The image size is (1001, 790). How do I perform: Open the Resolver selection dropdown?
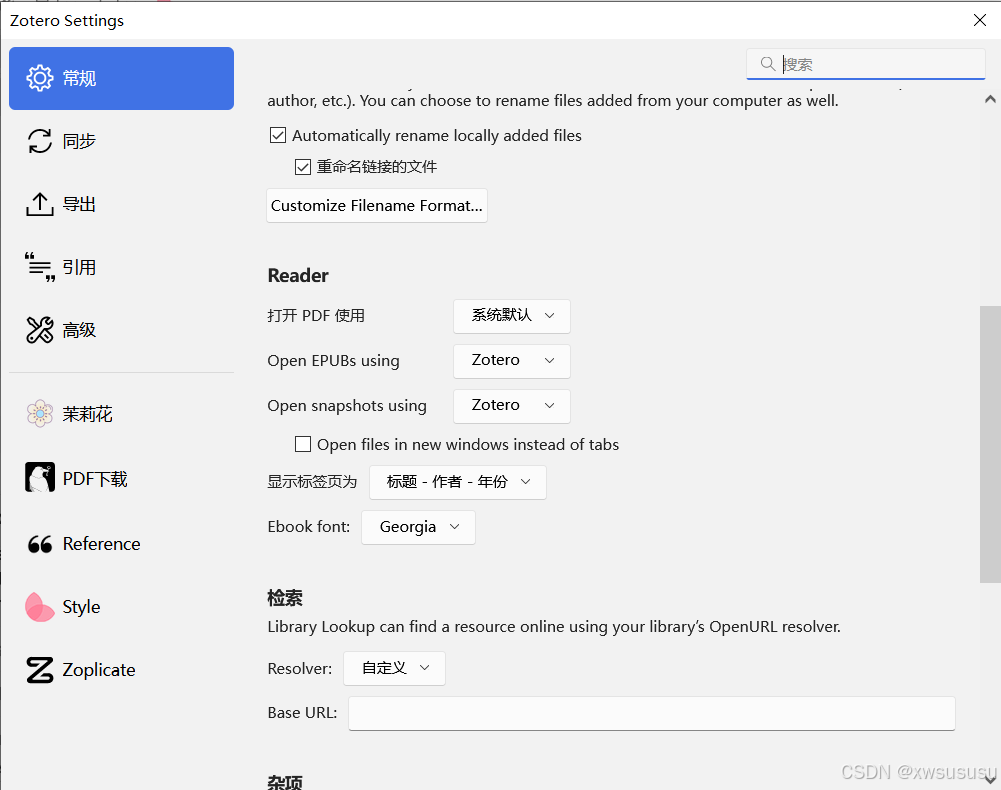(394, 668)
